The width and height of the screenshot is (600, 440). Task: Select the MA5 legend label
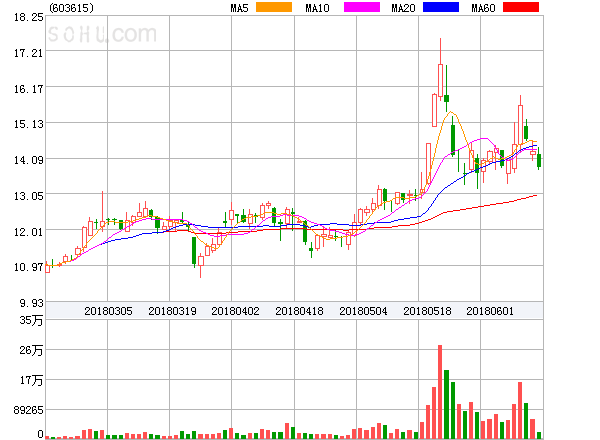point(239,8)
